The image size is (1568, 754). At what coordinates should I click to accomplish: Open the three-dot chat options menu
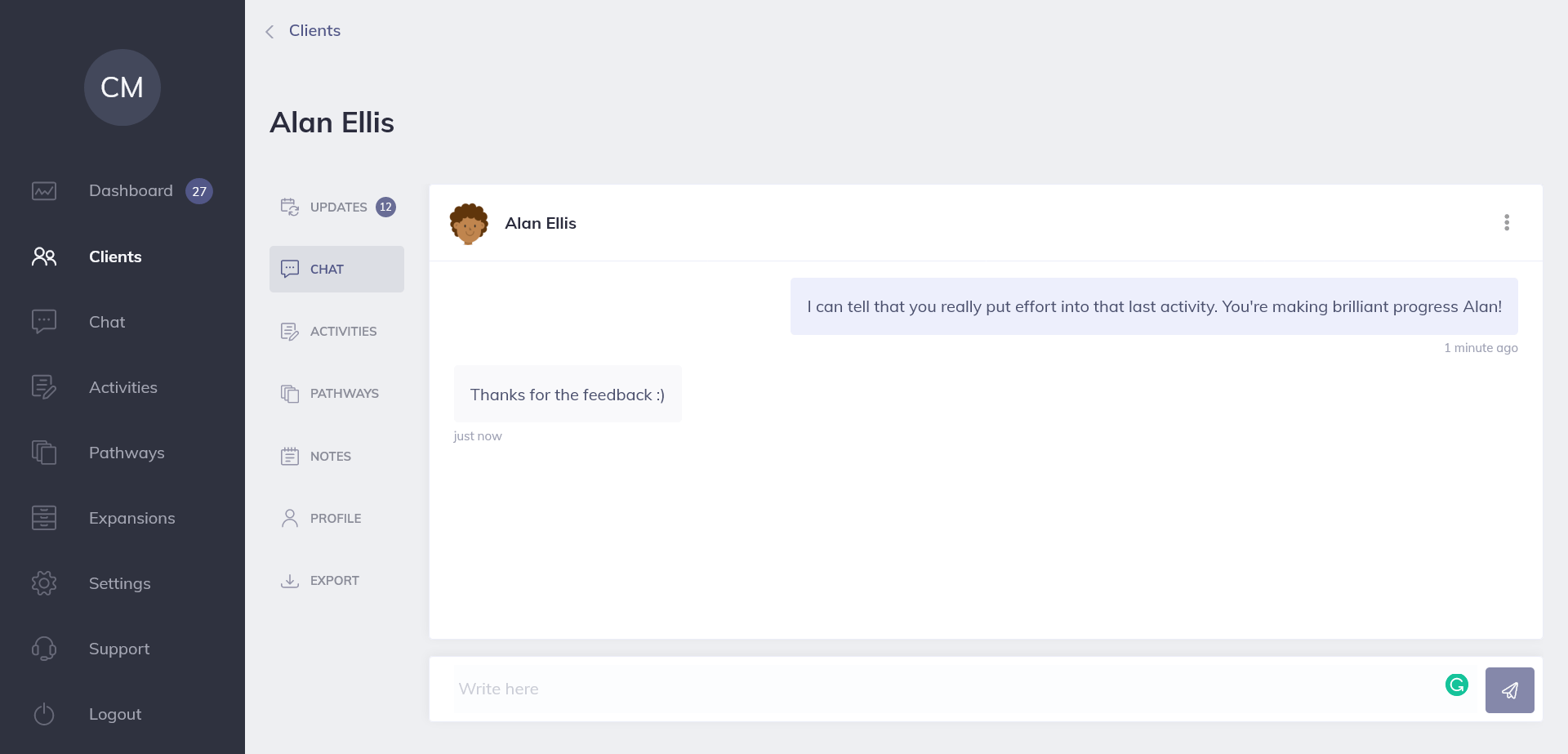1506,222
